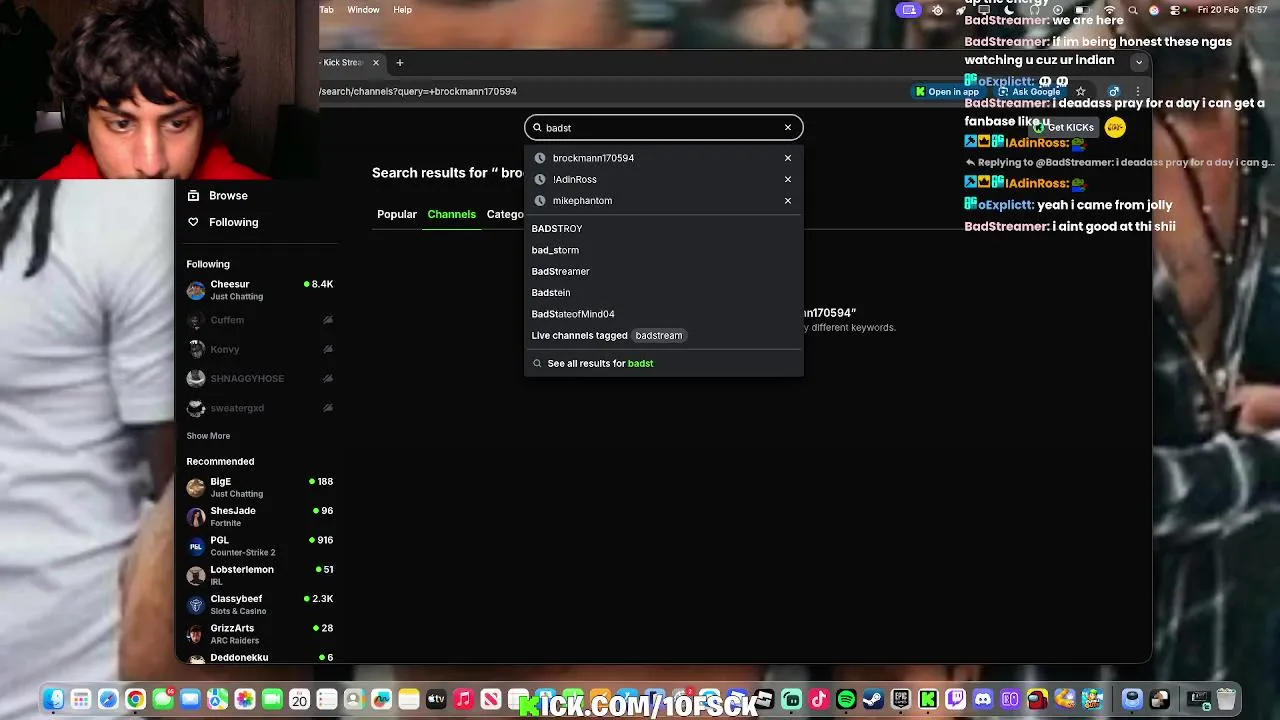Open Cheesur's live channel

260,290
